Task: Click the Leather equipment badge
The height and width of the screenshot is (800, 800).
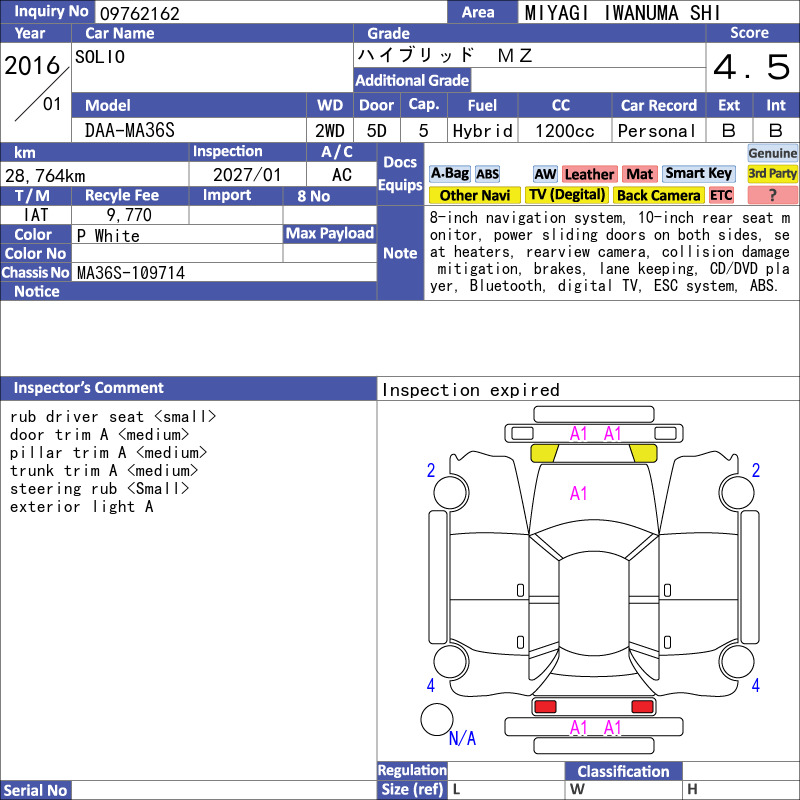Action: click(x=589, y=174)
